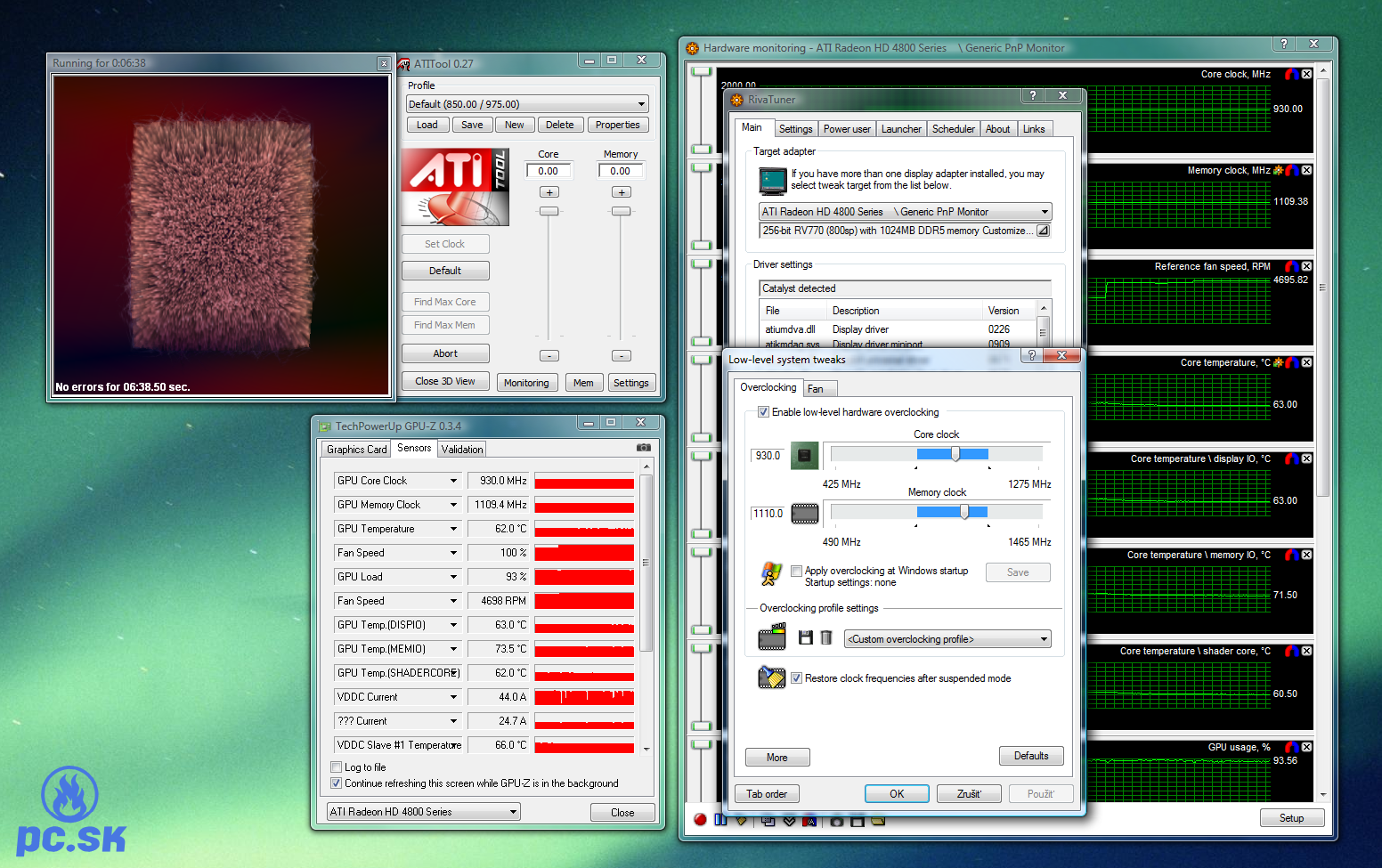The image size is (1382, 868).
Task: Open the GPU Core Clock sensor dropdown
Action: pos(453,481)
